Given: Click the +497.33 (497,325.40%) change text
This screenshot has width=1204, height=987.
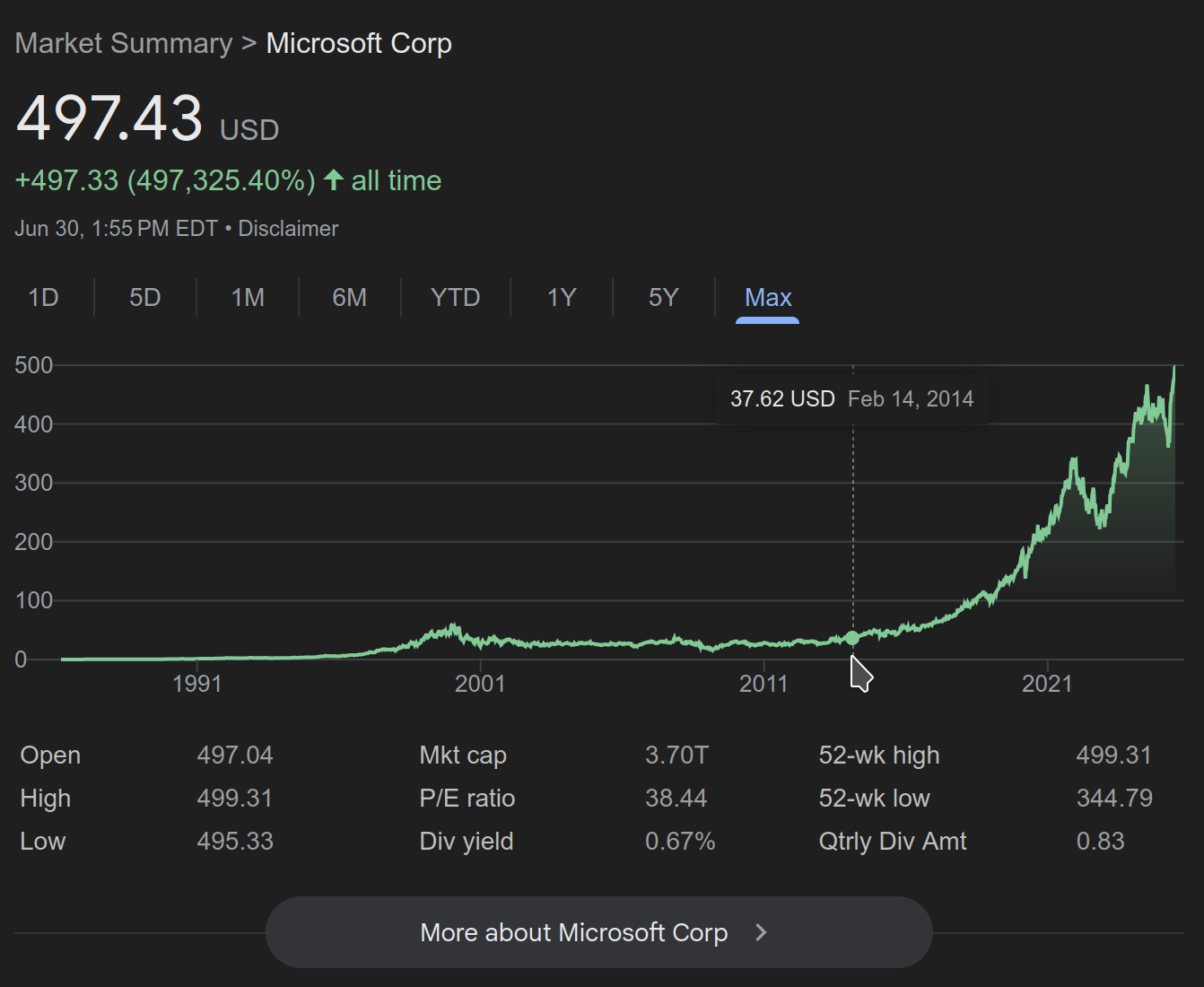Looking at the screenshot, I should [x=165, y=180].
